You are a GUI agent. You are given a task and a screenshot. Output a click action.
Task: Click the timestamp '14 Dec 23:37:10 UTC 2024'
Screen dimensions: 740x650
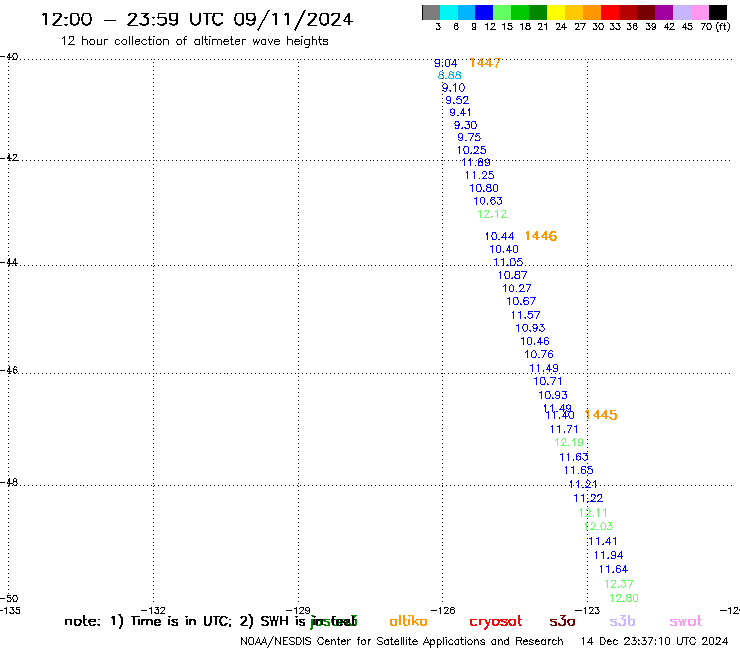click(x=655, y=642)
